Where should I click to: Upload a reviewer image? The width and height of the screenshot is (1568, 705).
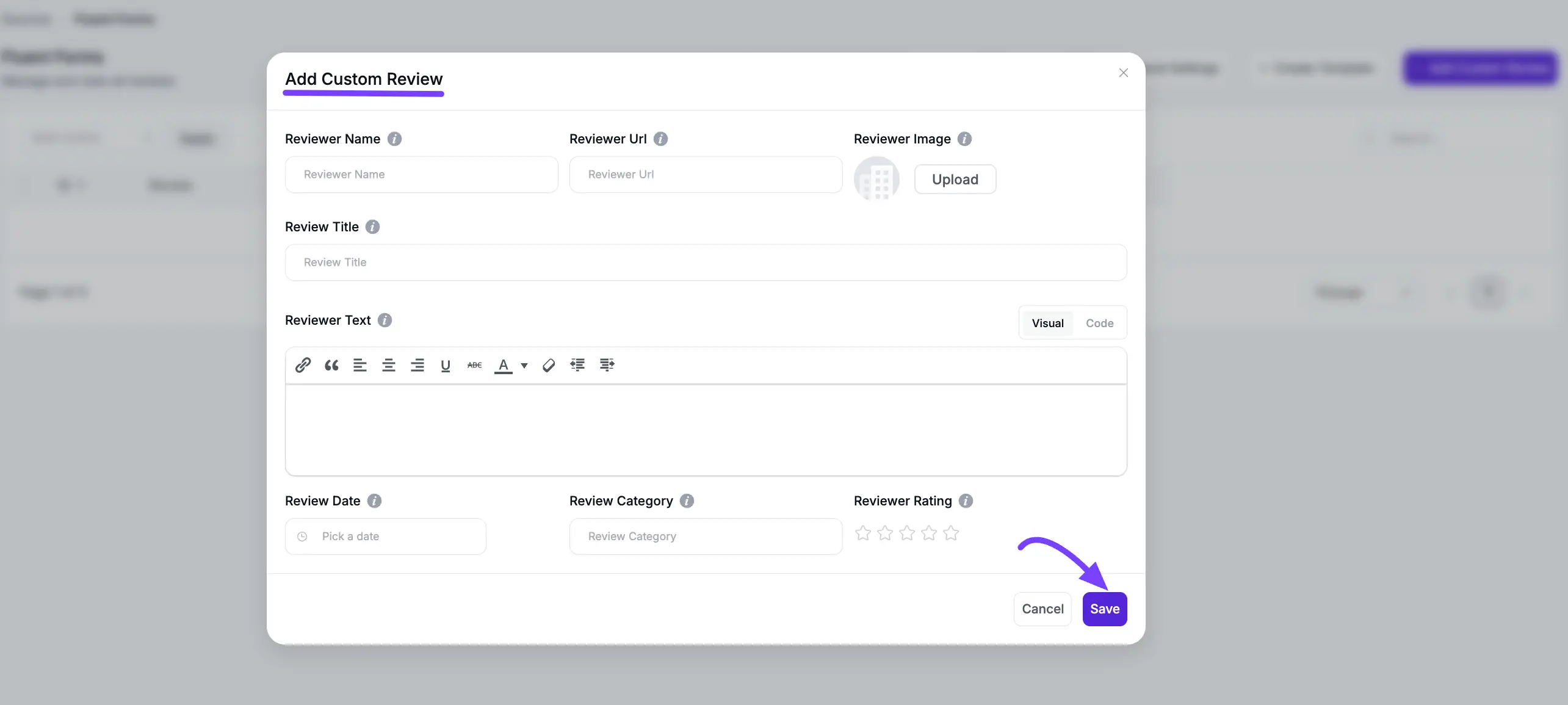tap(955, 179)
